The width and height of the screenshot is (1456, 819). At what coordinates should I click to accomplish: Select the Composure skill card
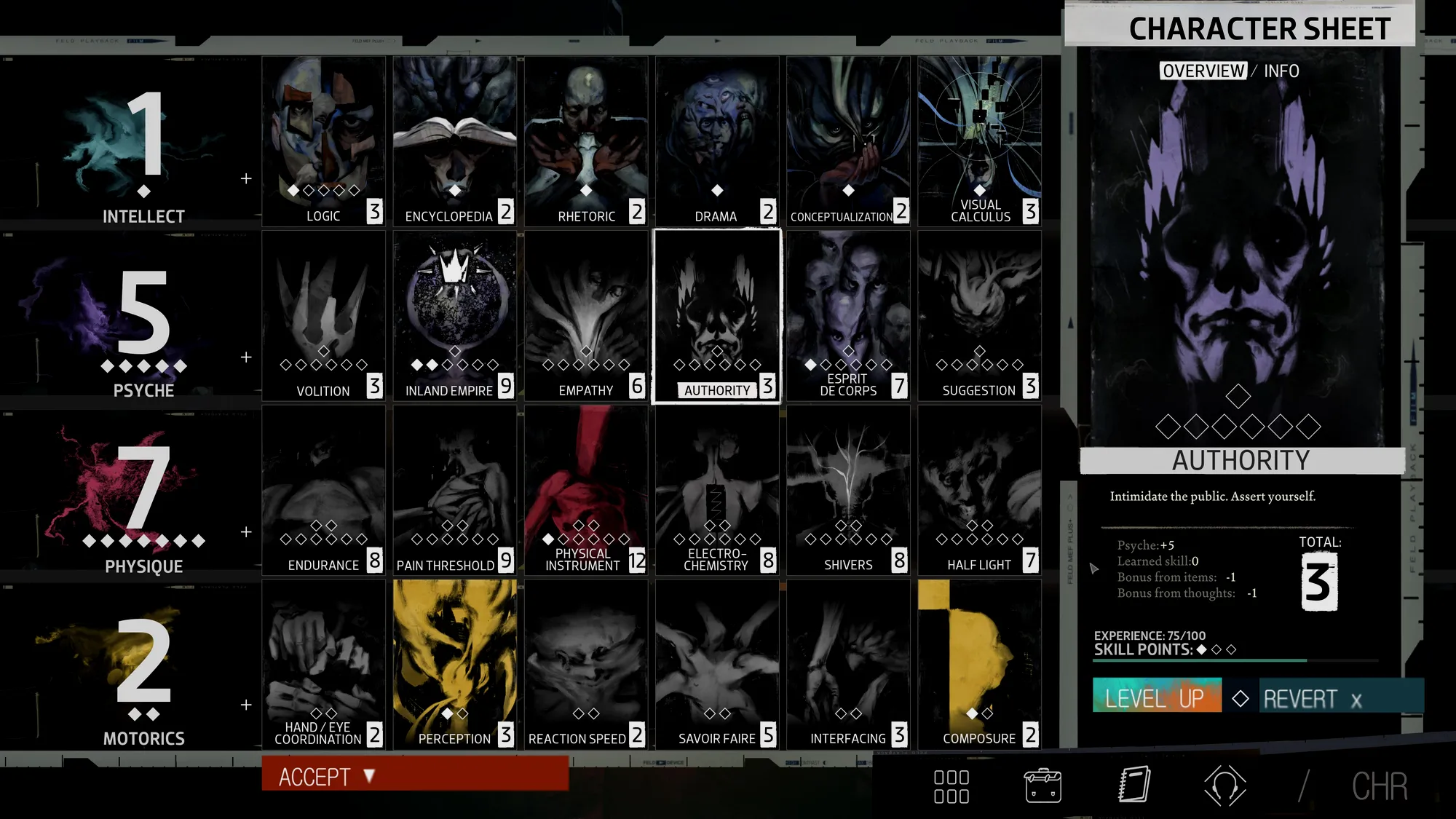pos(979,665)
